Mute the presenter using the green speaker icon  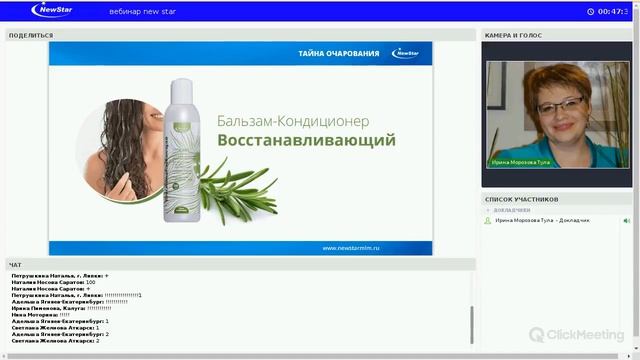click(627, 221)
